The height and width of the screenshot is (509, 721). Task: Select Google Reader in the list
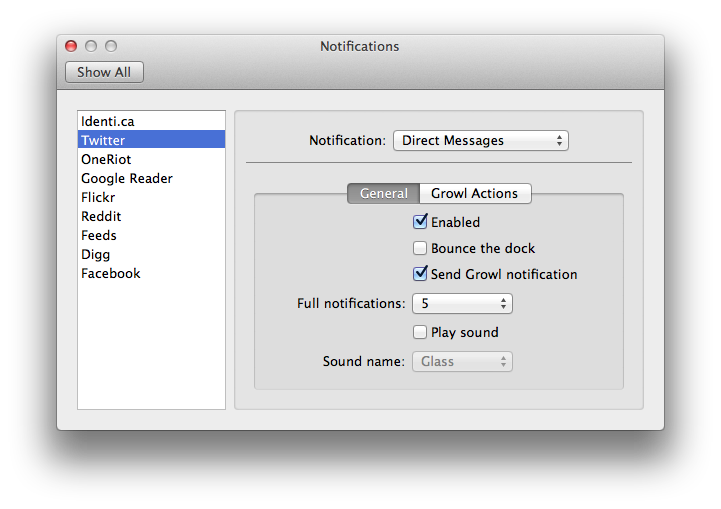[127, 178]
